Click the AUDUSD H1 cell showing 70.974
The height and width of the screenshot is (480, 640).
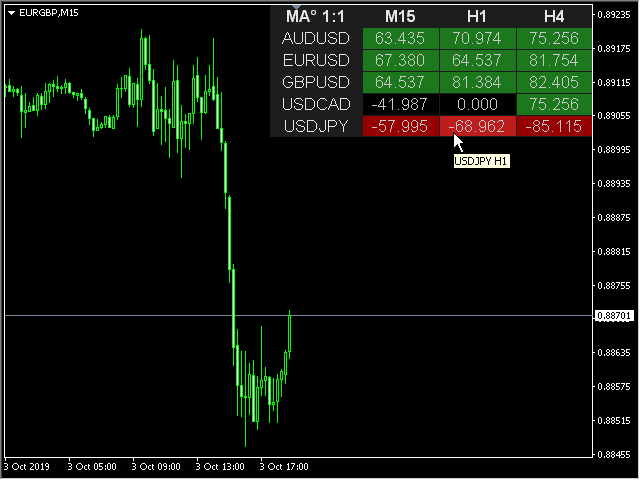[x=477, y=38]
